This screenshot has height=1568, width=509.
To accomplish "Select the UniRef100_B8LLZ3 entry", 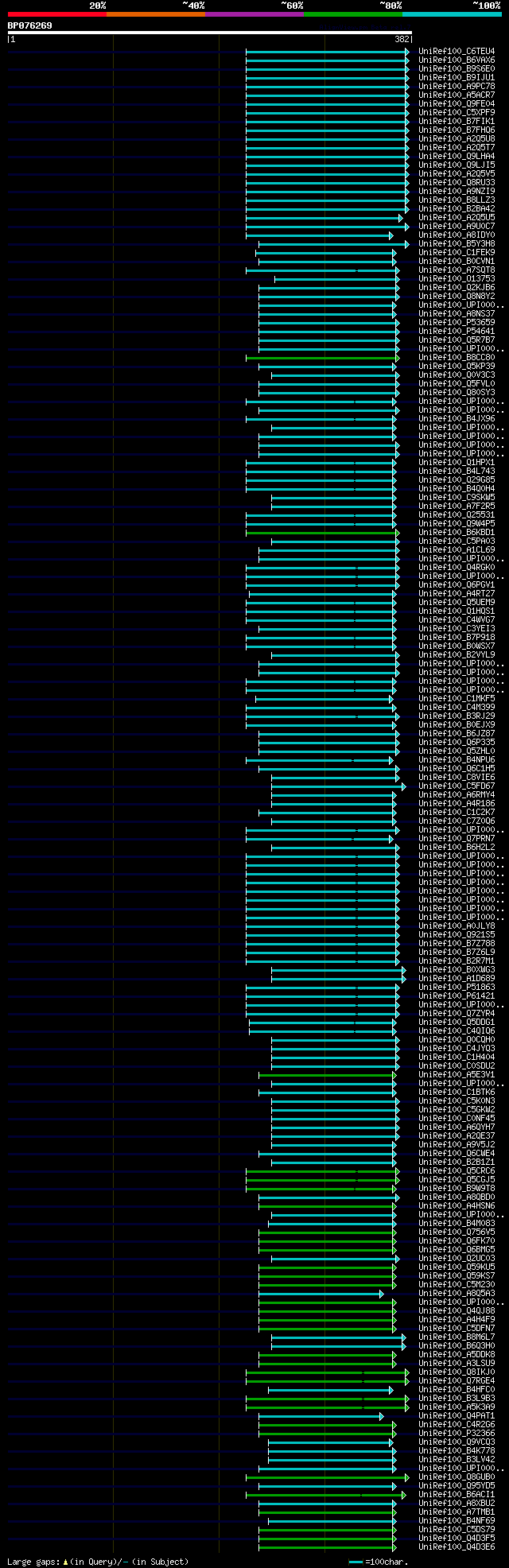I will coord(457,200).
